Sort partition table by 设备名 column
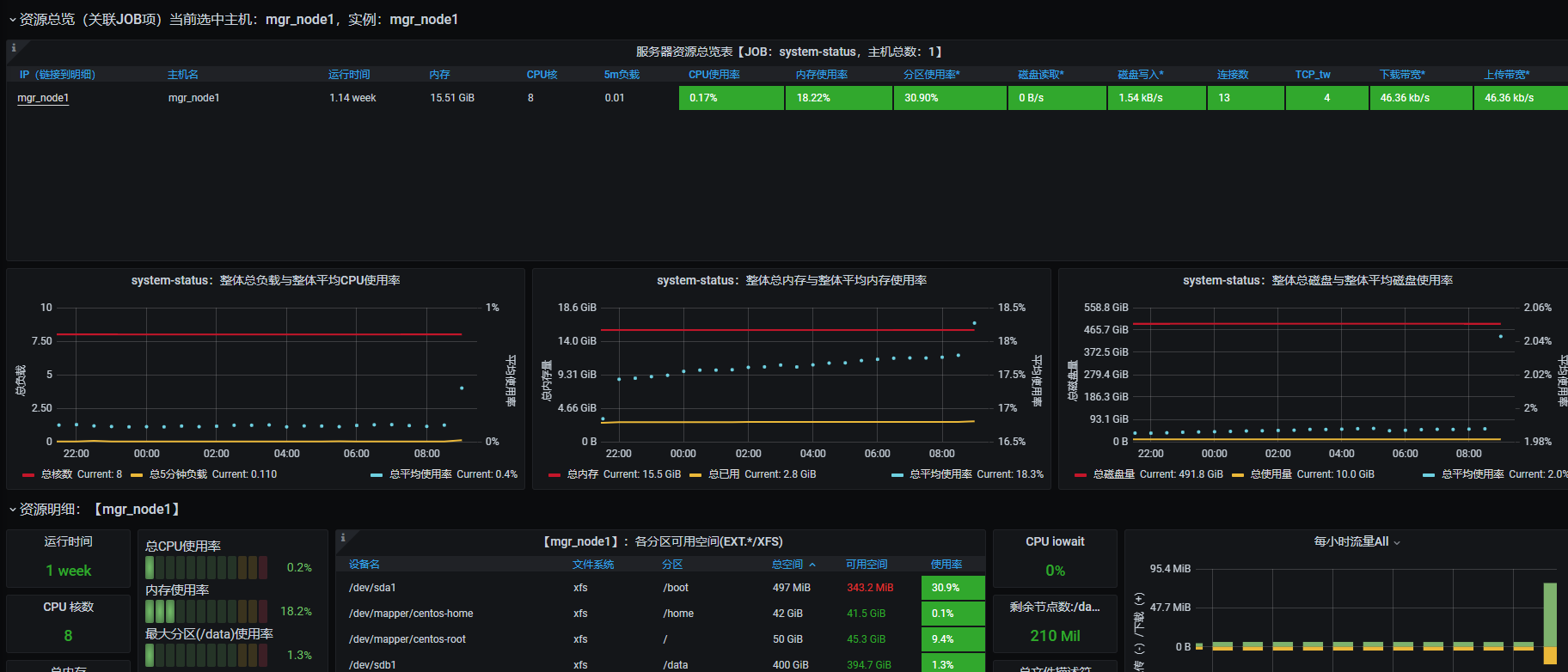This screenshot has height=672, width=1568. [x=364, y=565]
